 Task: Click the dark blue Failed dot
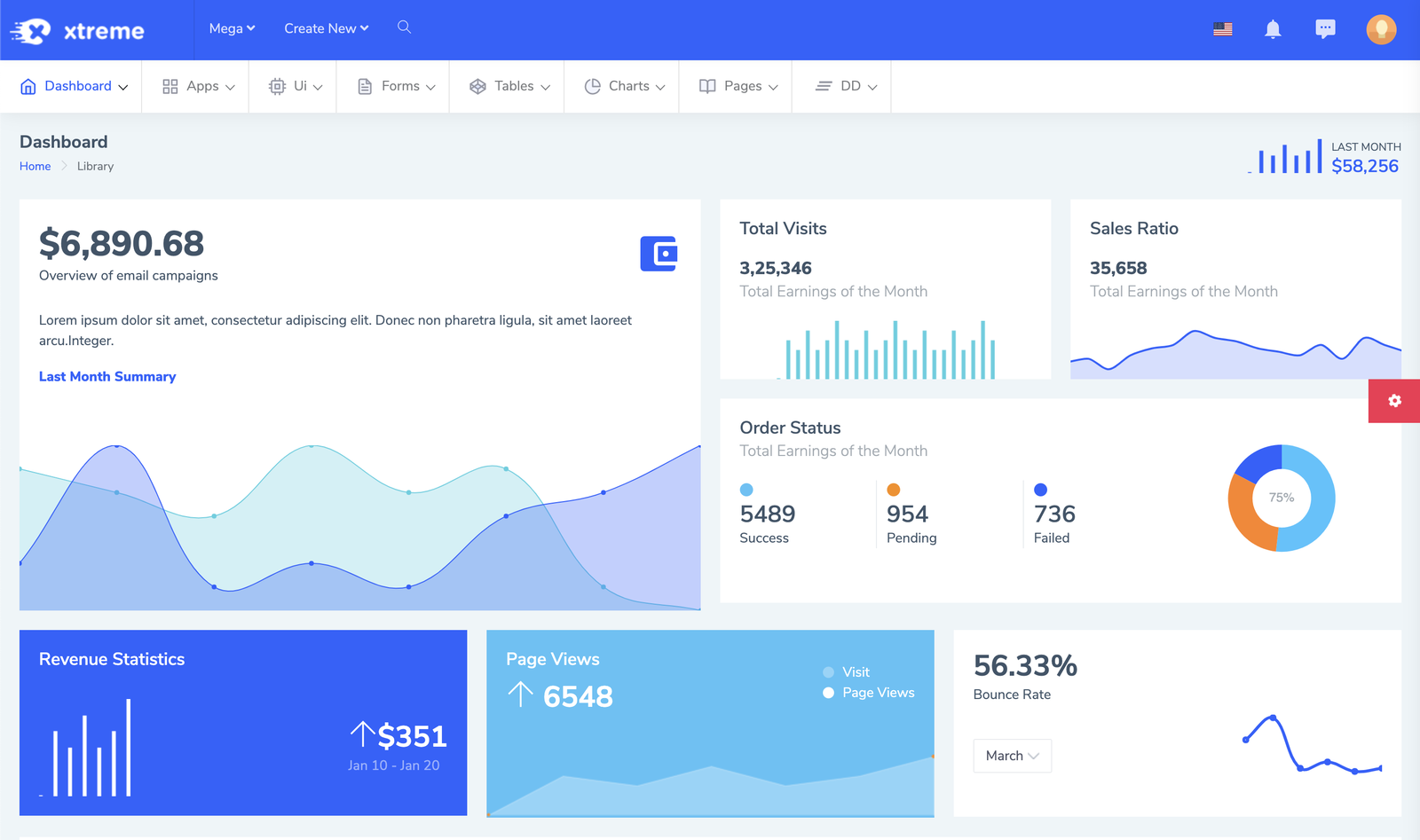coord(1041,490)
